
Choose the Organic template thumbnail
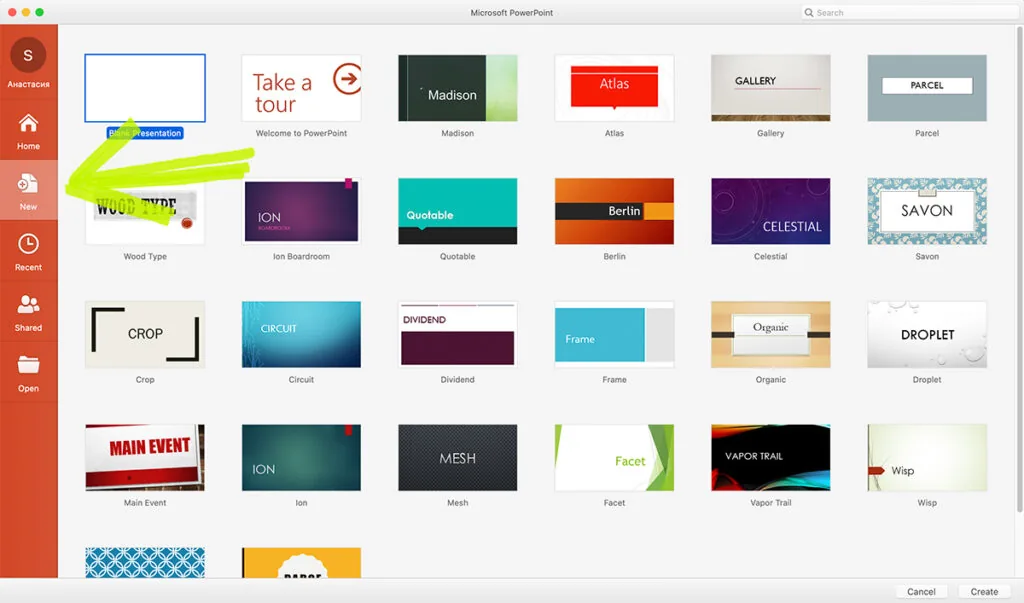(771, 334)
